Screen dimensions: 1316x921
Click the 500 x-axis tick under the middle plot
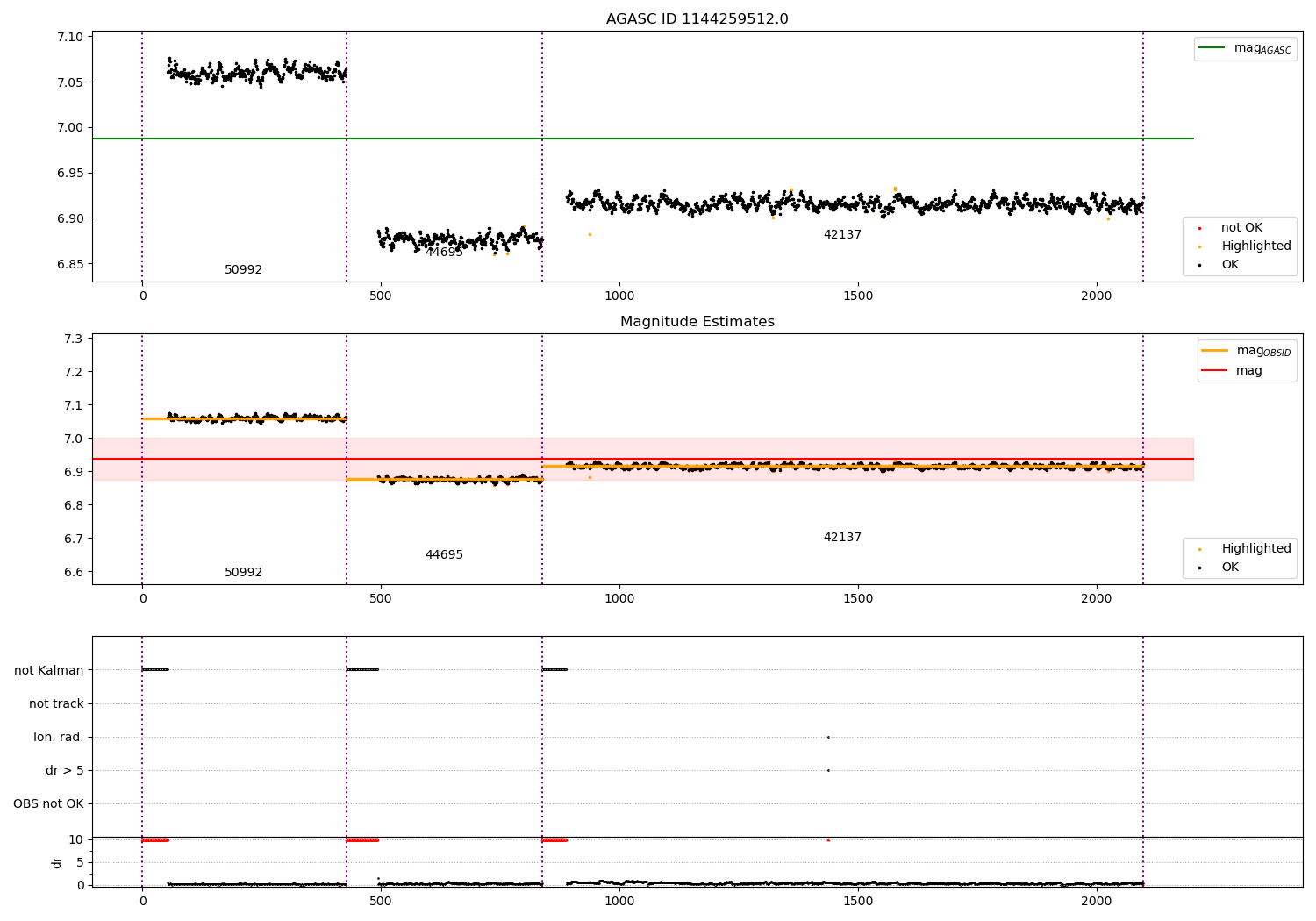[381, 599]
